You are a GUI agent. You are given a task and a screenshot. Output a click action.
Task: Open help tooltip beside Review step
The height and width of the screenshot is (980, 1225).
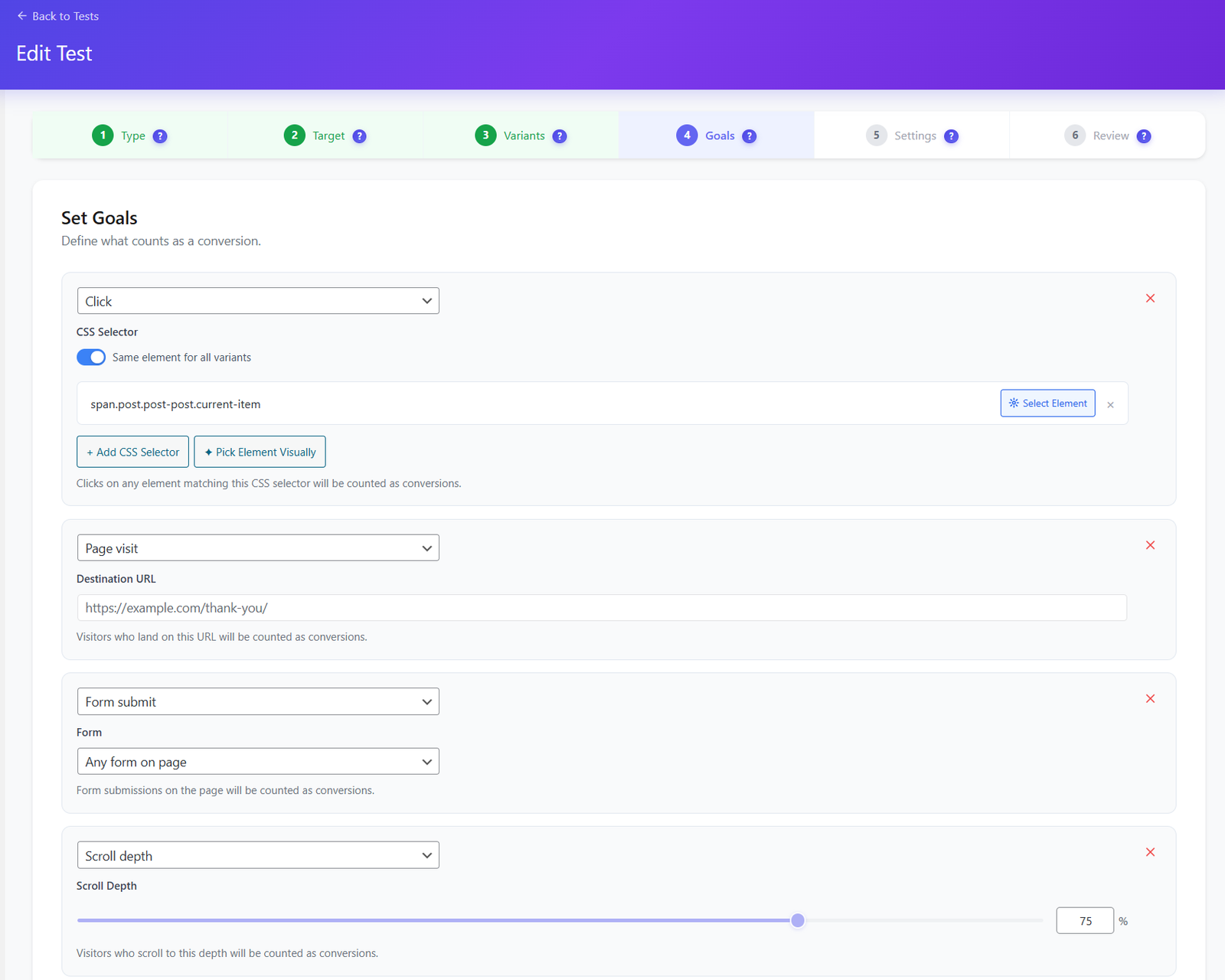1144,136
